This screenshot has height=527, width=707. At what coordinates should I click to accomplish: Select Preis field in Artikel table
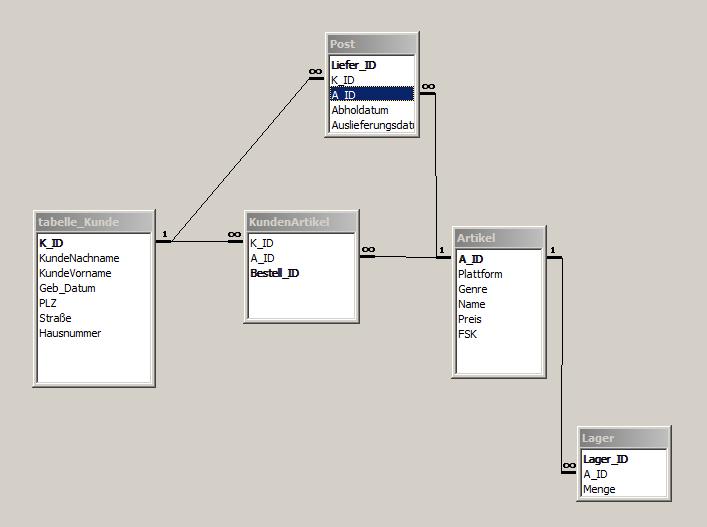pos(499,319)
